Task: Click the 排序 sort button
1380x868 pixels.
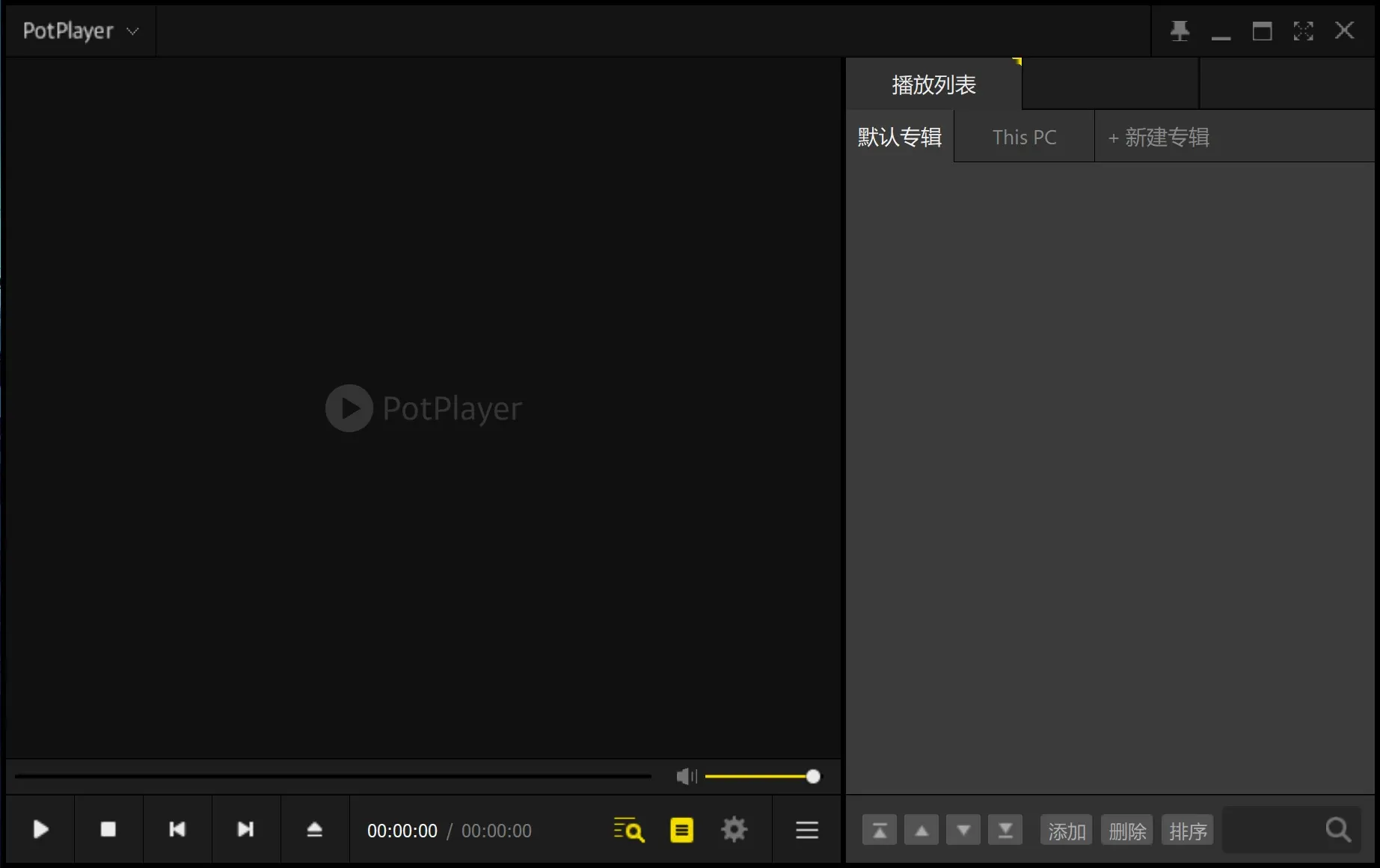Action: click(x=1187, y=830)
